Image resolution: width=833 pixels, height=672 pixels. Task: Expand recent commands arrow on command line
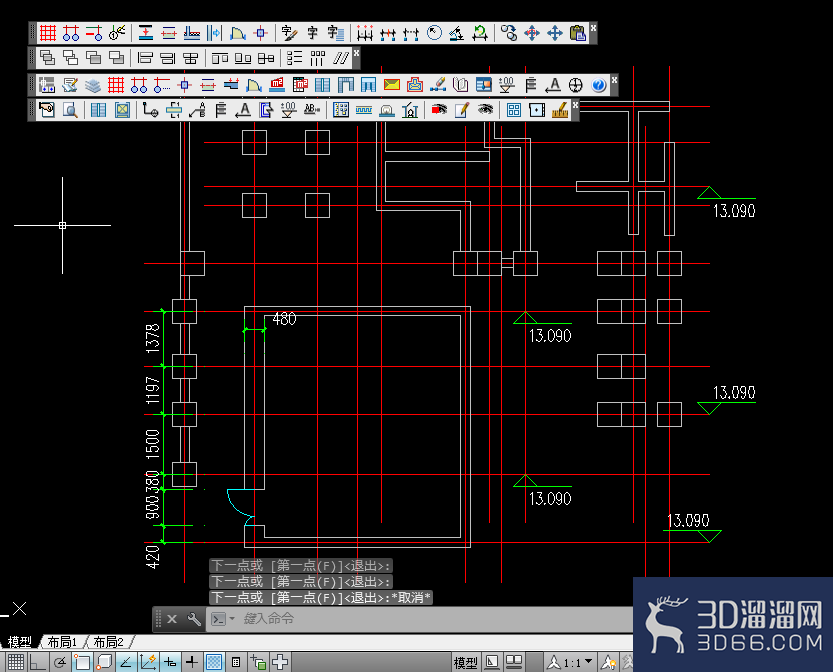[x=232, y=618]
